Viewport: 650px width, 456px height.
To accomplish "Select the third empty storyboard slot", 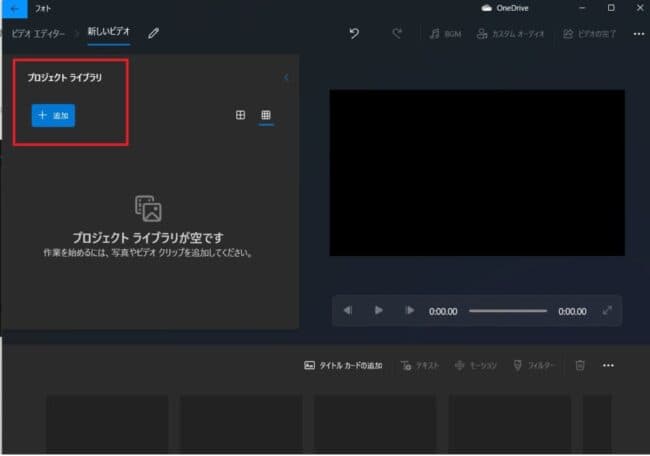I will click(376, 424).
